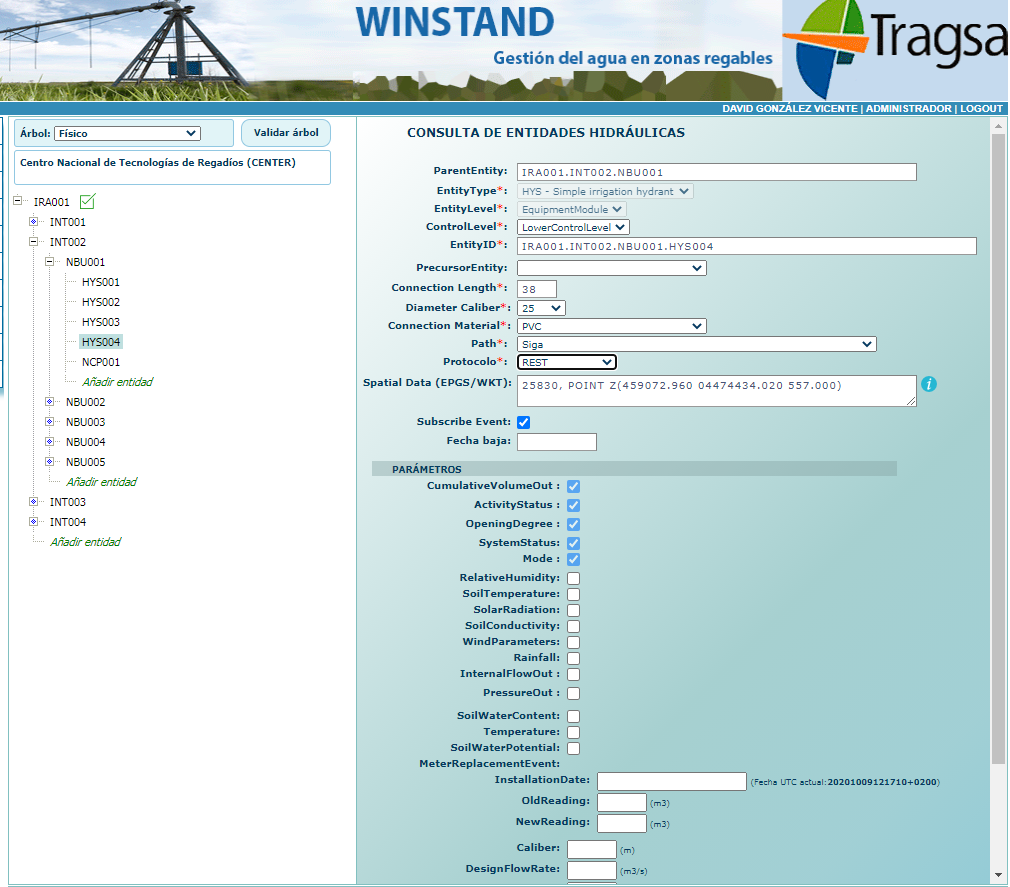Uncheck the Subscribe Event checkbox

tap(524, 423)
